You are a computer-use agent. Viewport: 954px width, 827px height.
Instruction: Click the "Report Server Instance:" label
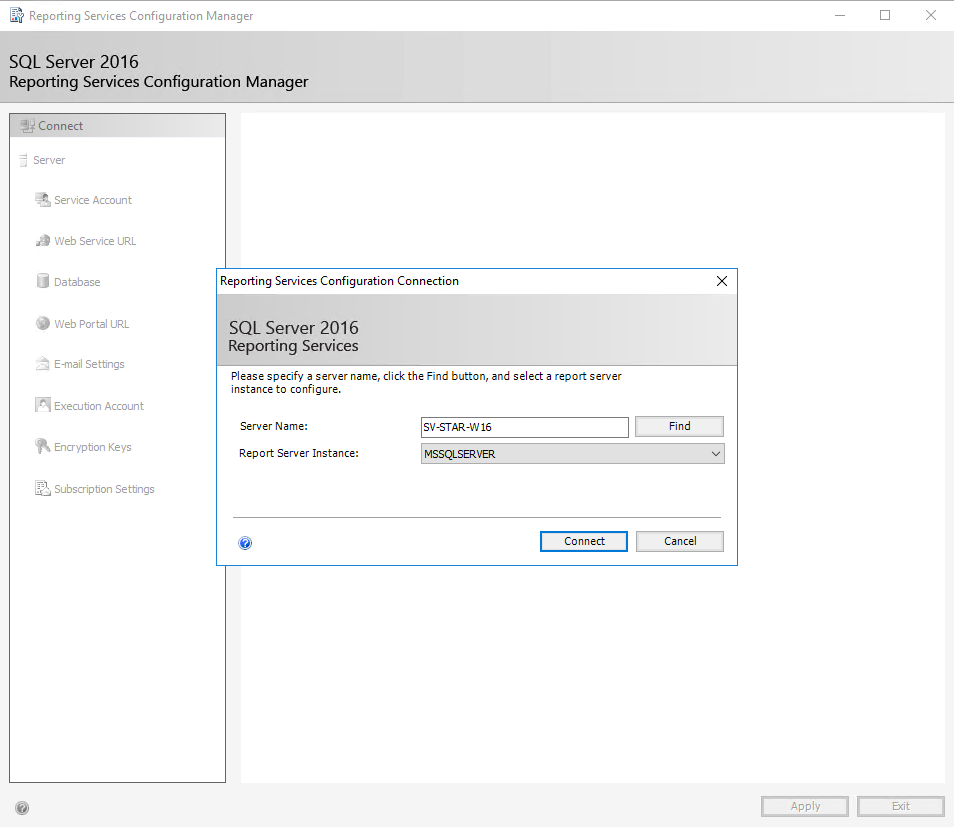coord(299,453)
